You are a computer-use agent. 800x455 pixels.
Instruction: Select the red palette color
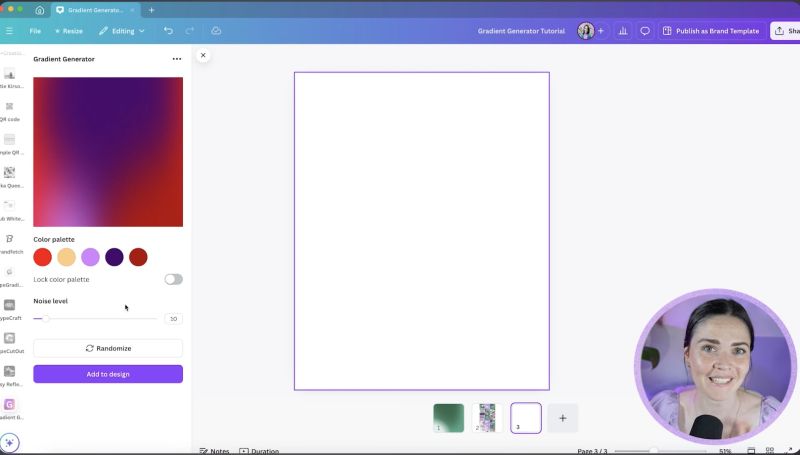point(42,257)
